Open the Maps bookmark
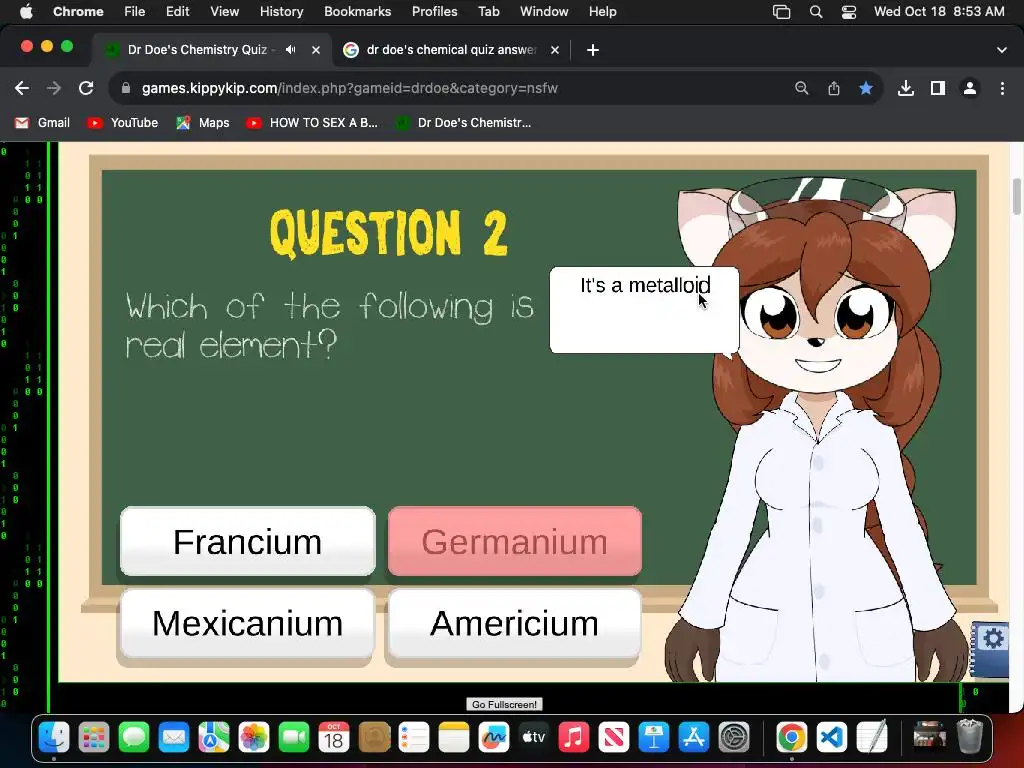Image resolution: width=1024 pixels, height=768 pixels. (x=203, y=123)
